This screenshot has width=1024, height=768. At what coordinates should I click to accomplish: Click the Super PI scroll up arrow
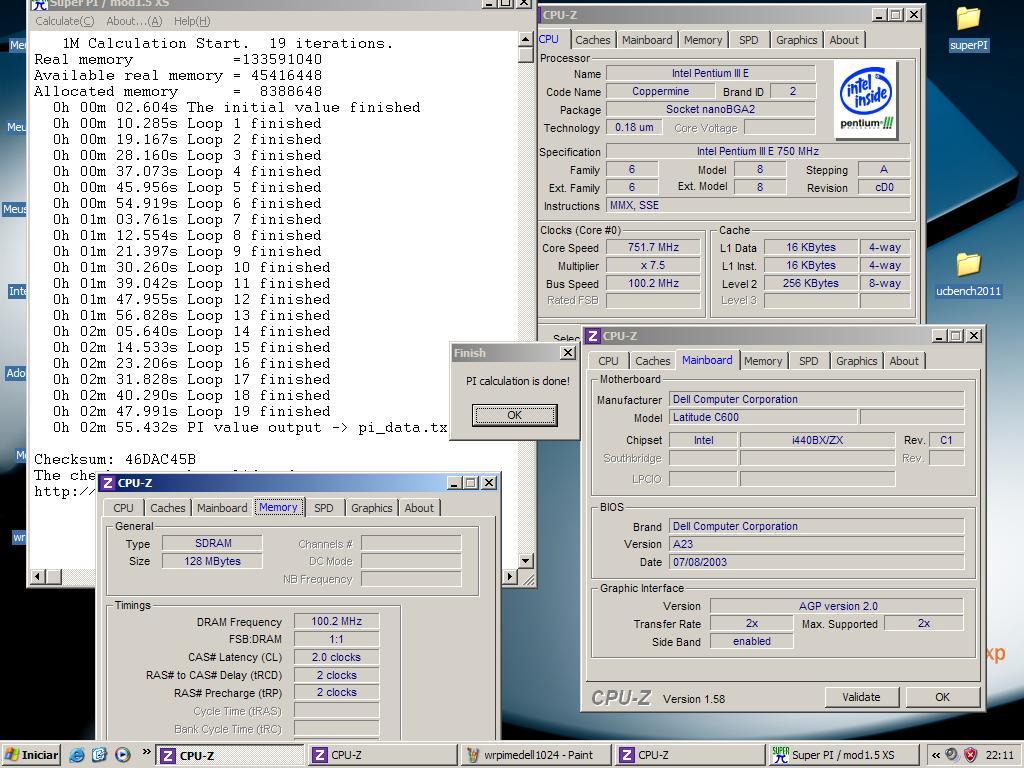(x=526, y=39)
